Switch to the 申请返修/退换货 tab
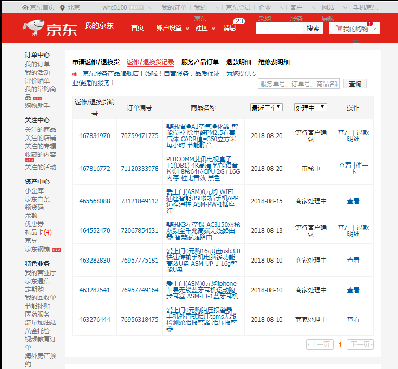This screenshot has height=369, width=398. pos(96,62)
